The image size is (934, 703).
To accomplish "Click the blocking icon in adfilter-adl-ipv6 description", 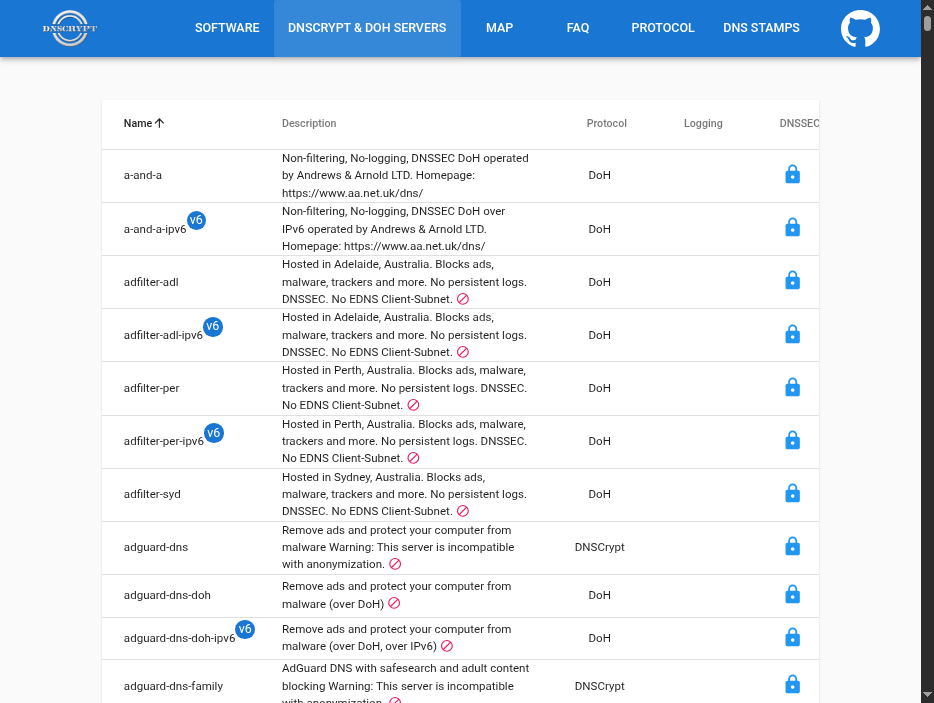I will point(463,352).
